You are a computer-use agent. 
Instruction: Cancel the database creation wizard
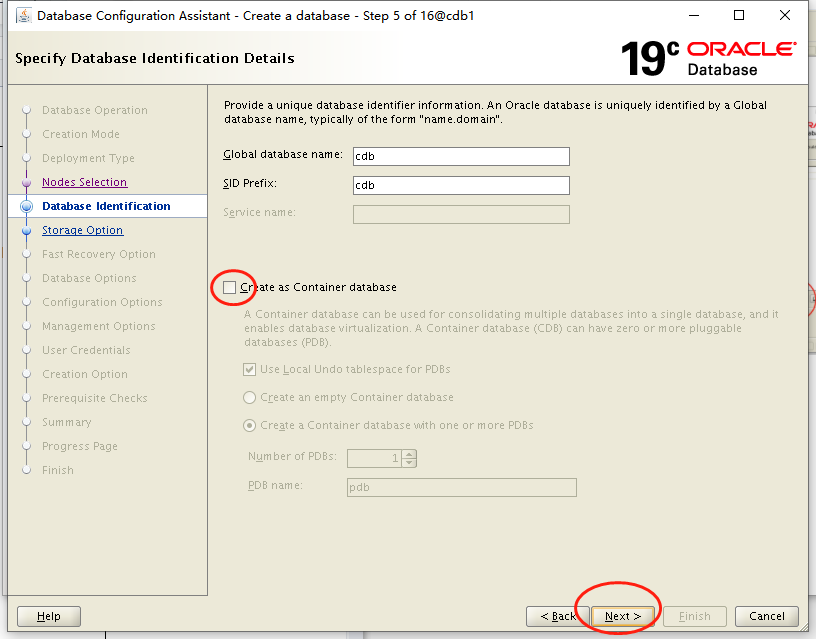(x=767, y=617)
